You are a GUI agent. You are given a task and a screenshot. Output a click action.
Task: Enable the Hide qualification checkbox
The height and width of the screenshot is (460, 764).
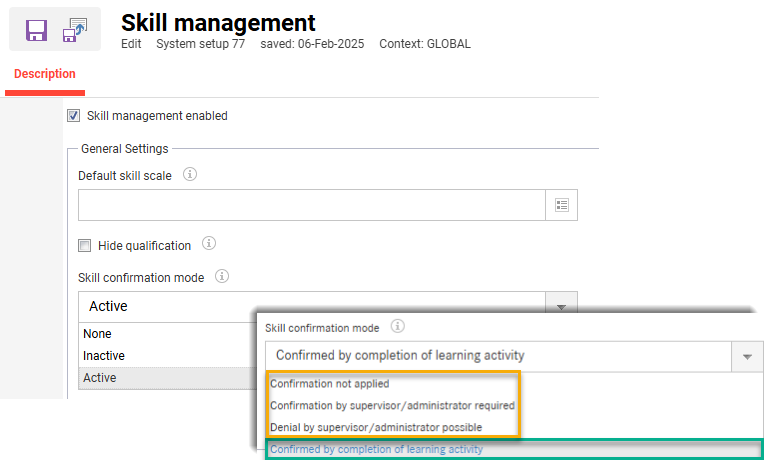pos(85,245)
